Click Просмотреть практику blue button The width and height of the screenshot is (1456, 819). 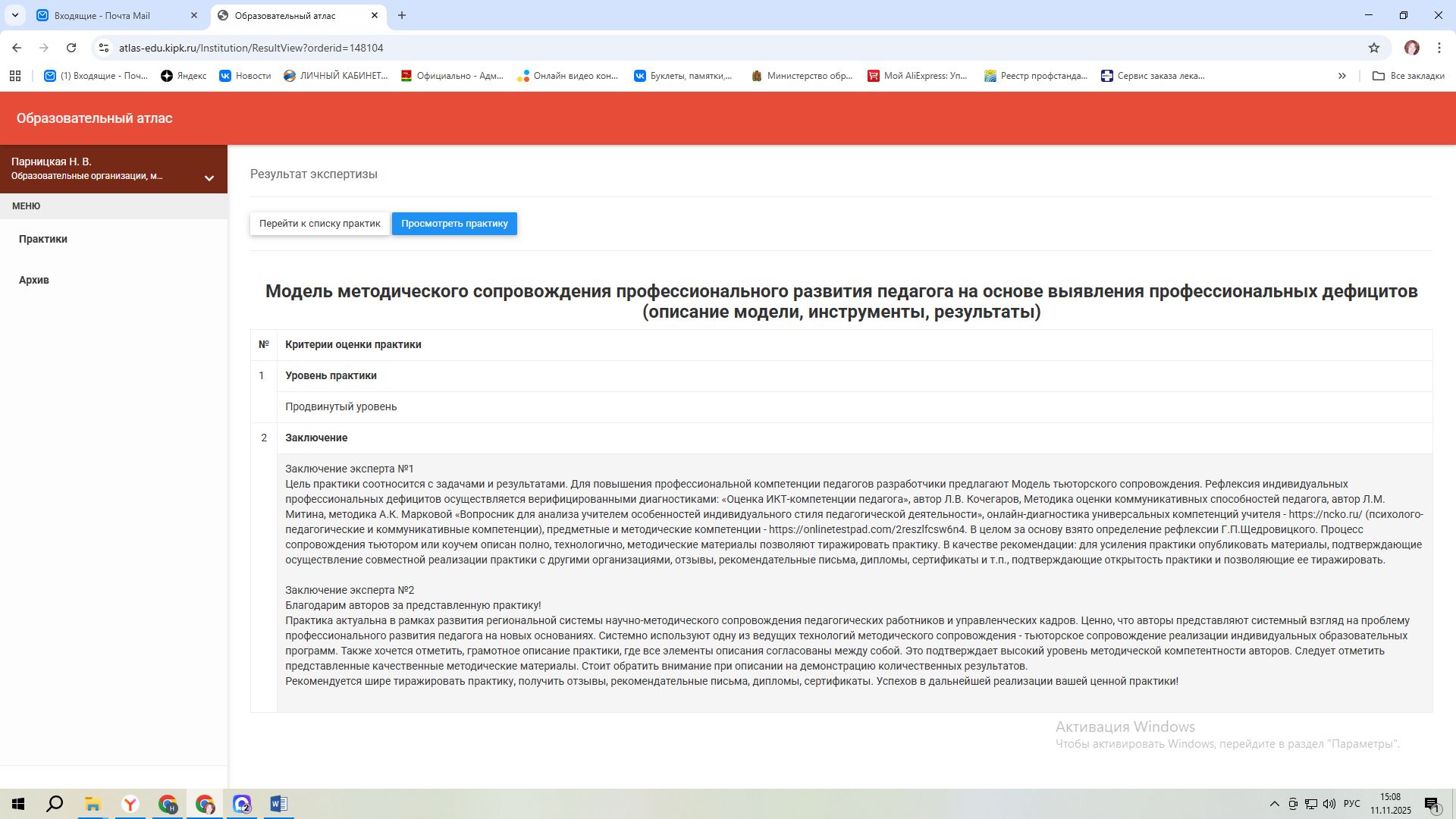(x=454, y=224)
